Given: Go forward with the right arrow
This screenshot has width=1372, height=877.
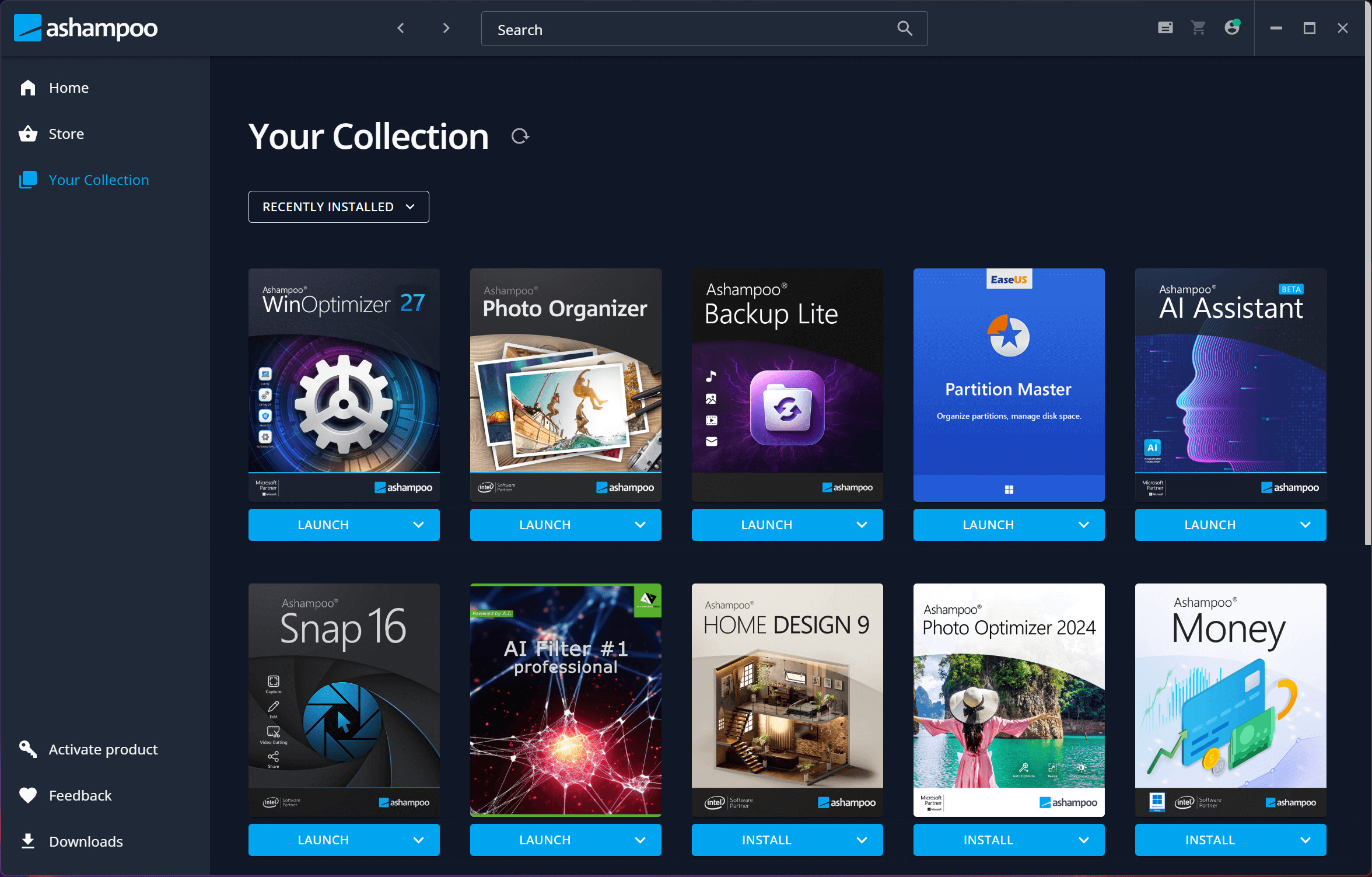Looking at the screenshot, I should click(x=446, y=28).
